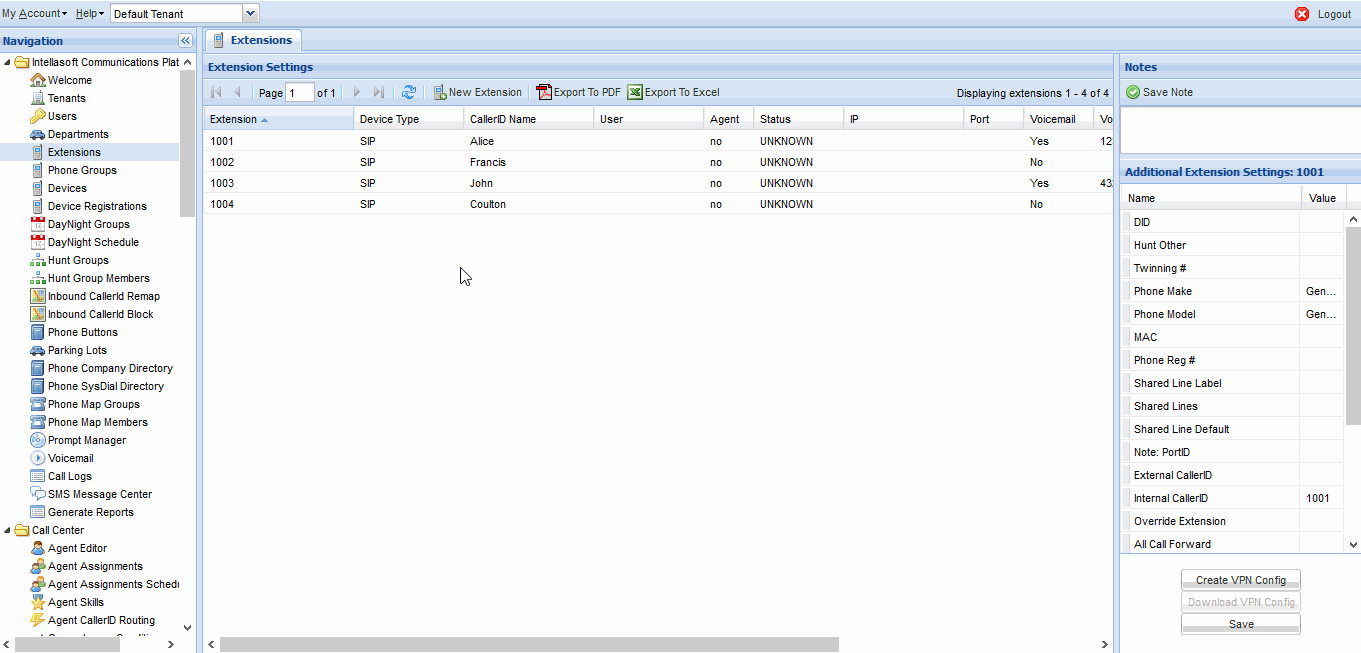The height and width of the screenshot is (653, 1361).
Task: Click the Create VPN Config button
Action: (1240, 580)
